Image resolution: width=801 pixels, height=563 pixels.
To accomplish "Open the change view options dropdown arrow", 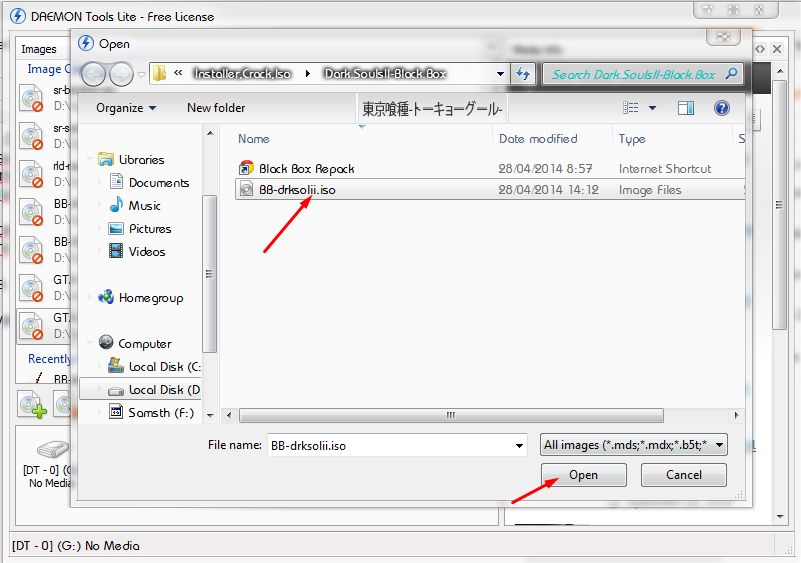I will 652,108.
